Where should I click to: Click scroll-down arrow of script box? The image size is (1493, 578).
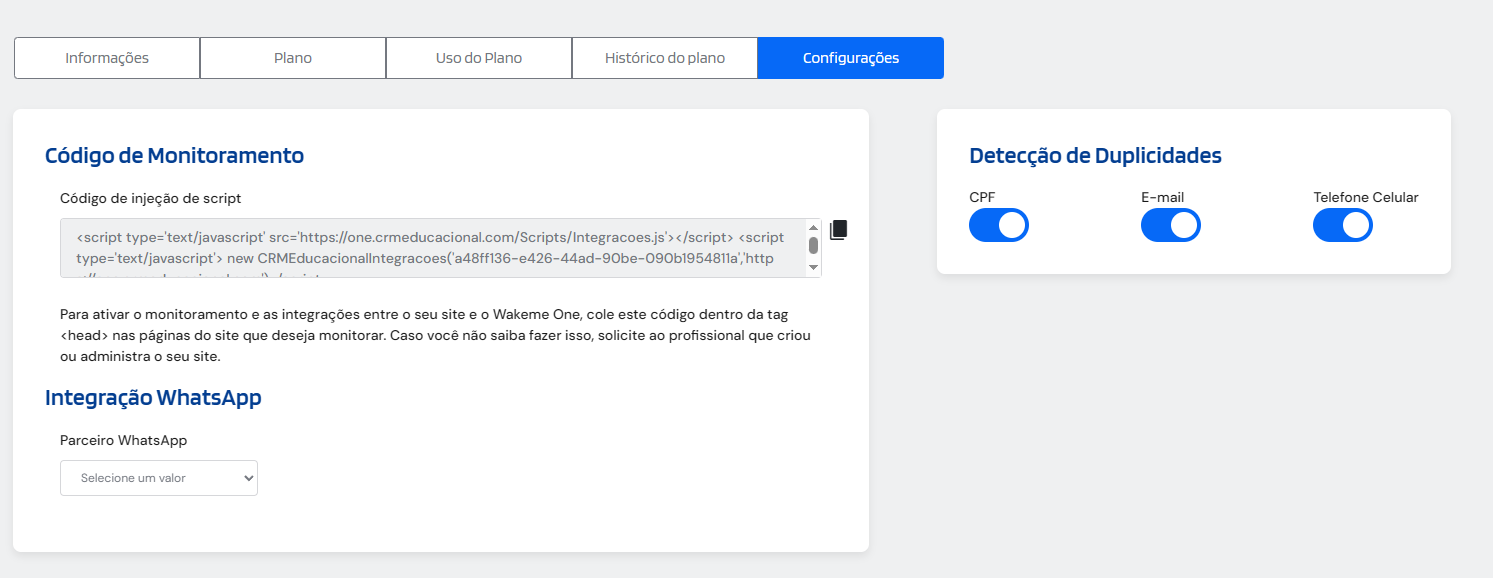point(813,268)
